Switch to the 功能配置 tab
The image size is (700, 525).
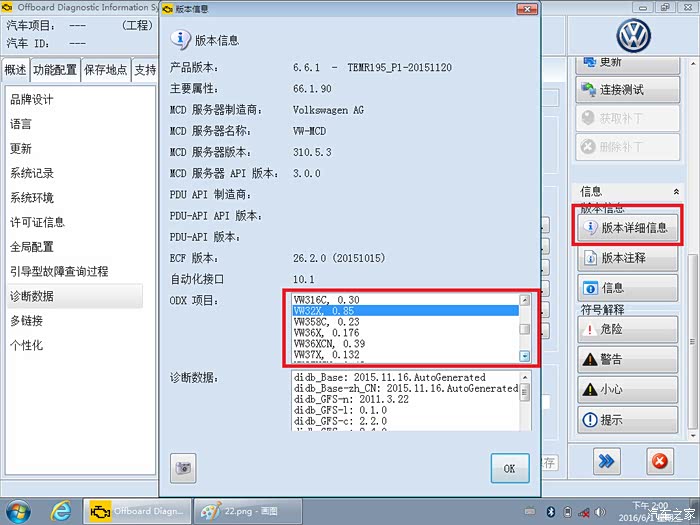(55, 70)
